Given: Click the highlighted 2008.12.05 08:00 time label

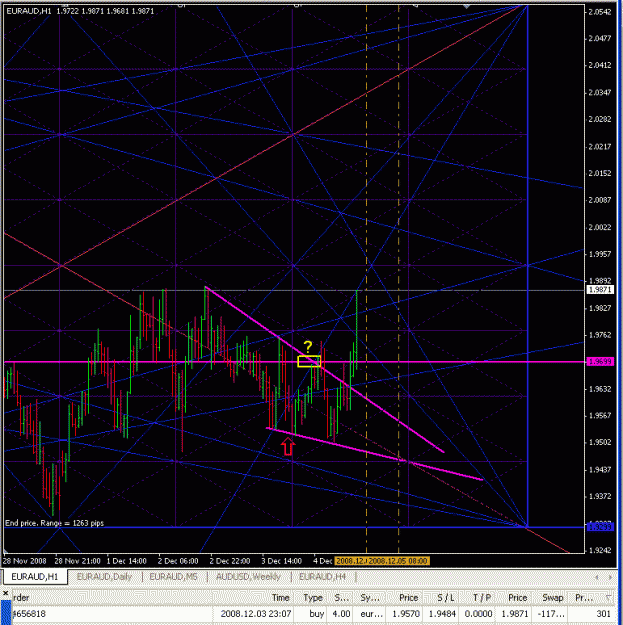Looking at the screenshot, I should [399, 561].
